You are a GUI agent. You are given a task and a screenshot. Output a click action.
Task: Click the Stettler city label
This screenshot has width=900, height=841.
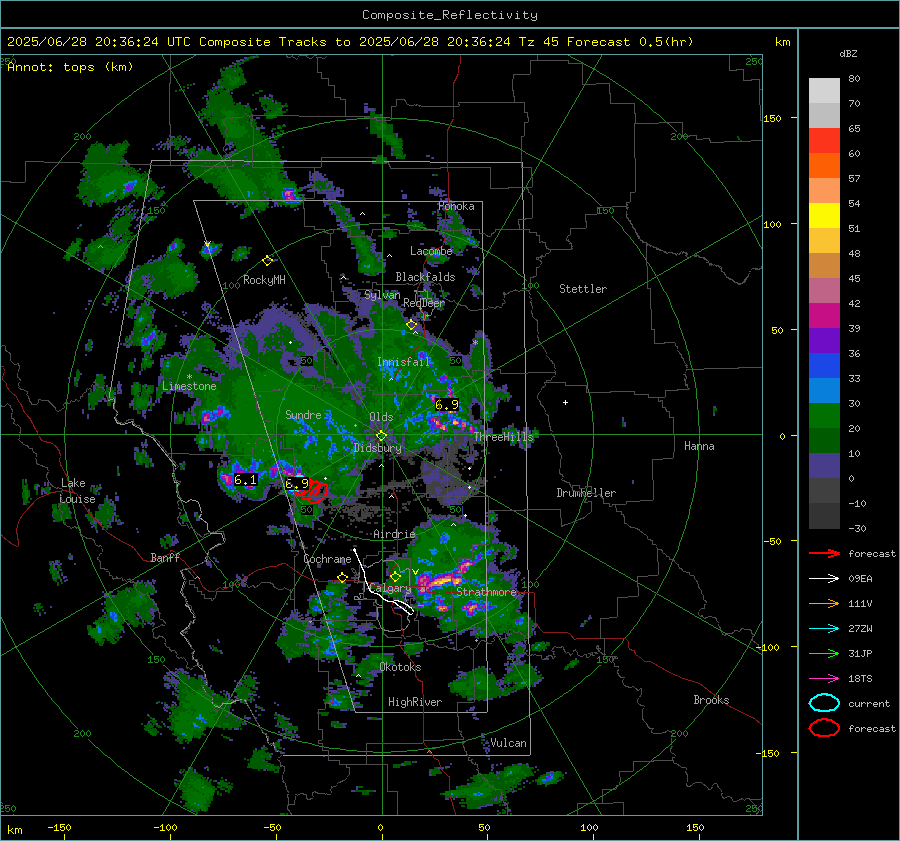point(583,289)
